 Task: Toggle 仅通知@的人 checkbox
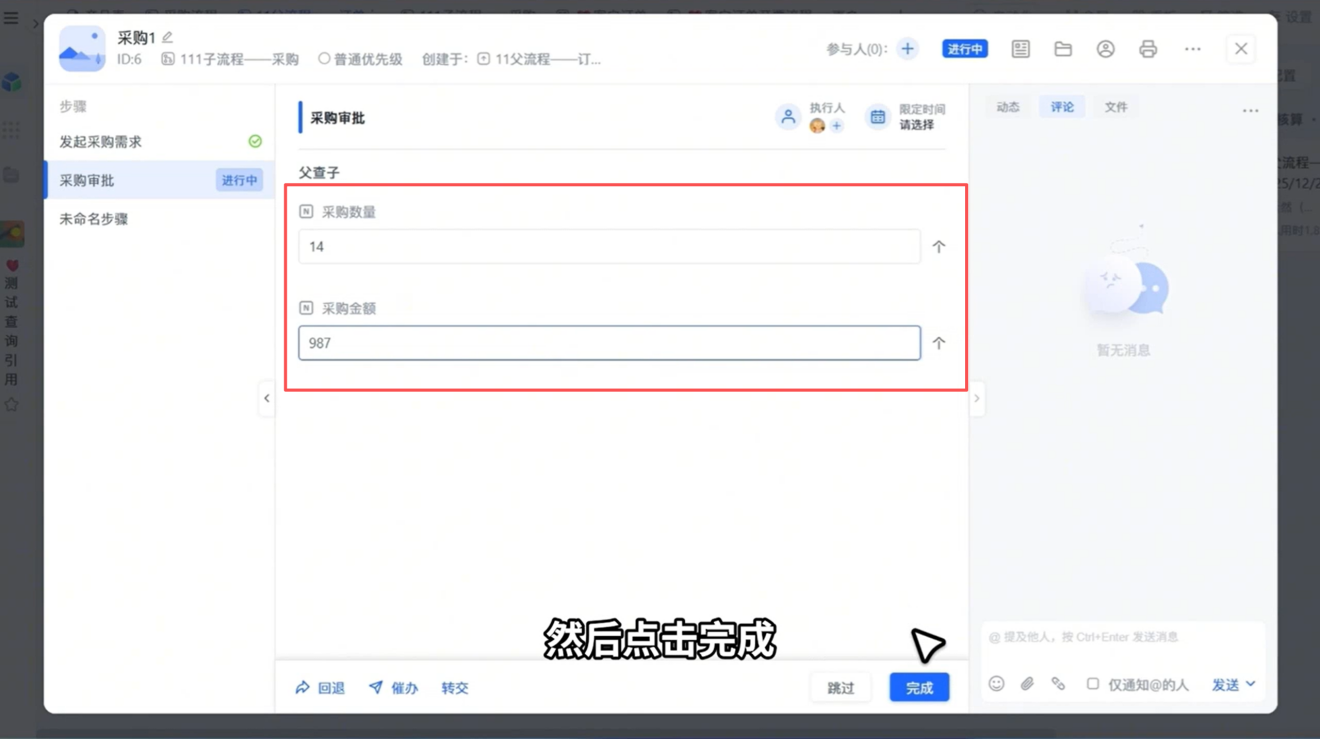click(1093, 684)
